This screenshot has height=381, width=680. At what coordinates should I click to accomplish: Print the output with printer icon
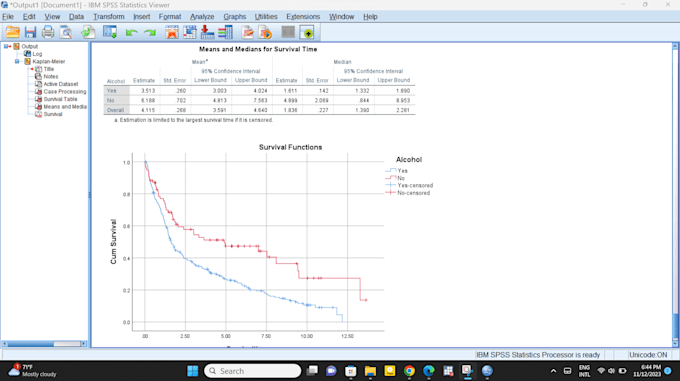(x=48, y=32)
